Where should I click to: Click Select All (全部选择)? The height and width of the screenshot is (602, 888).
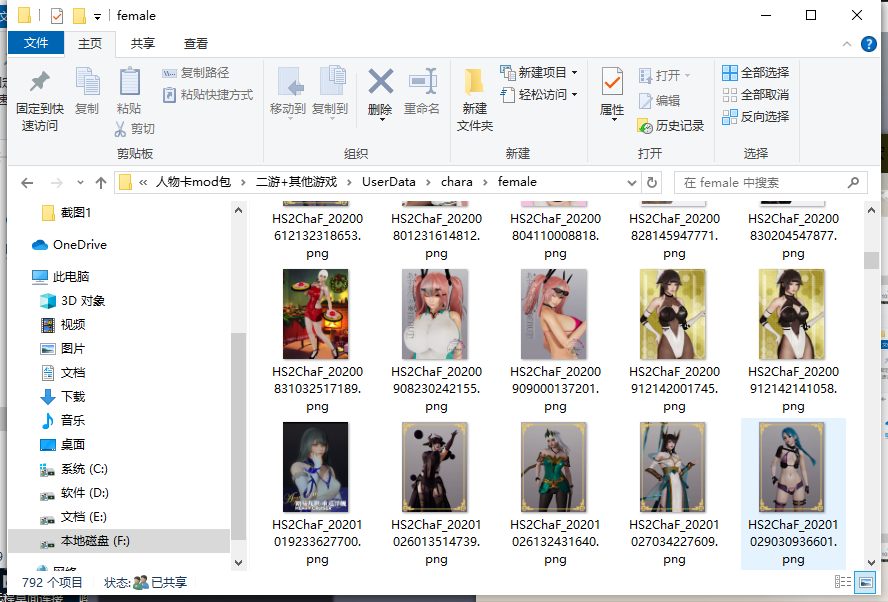tap(755, 72)
